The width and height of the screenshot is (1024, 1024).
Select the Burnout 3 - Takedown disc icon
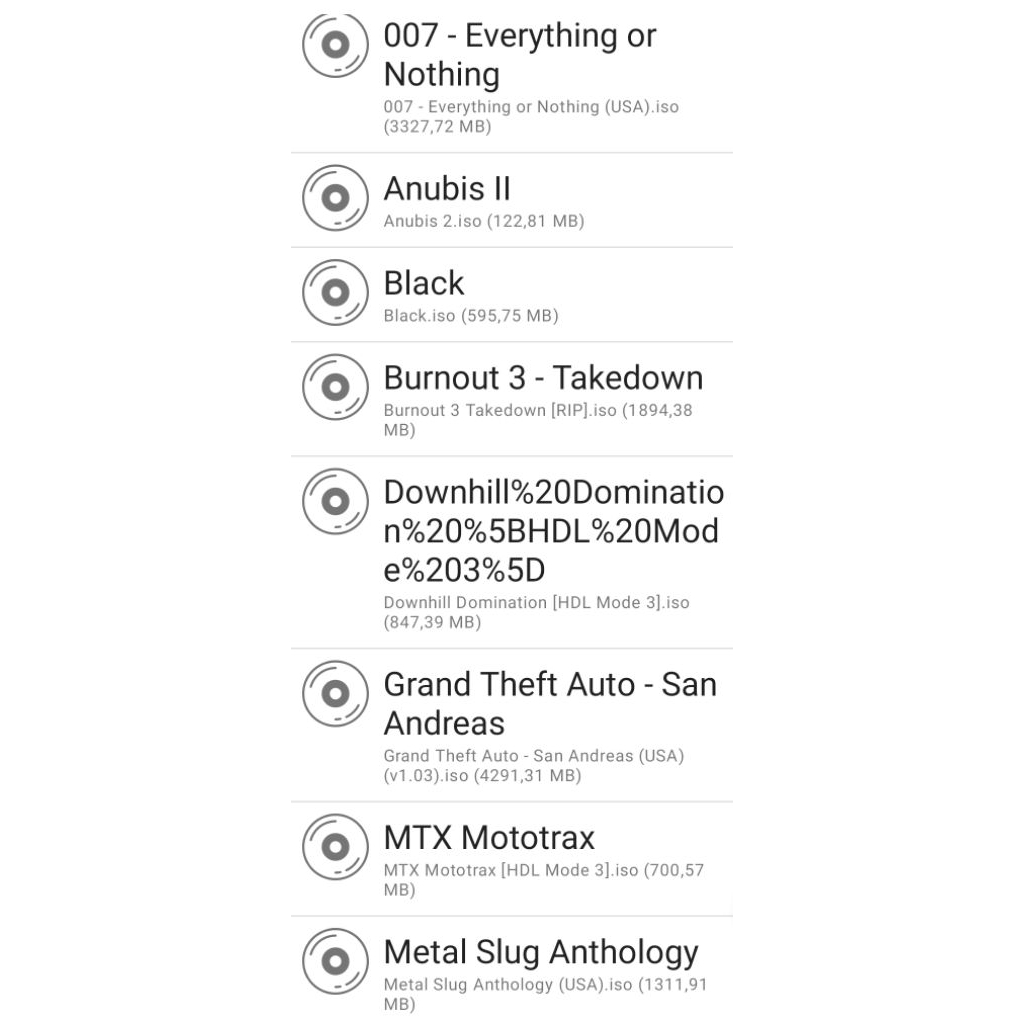(x=334, y=388)
